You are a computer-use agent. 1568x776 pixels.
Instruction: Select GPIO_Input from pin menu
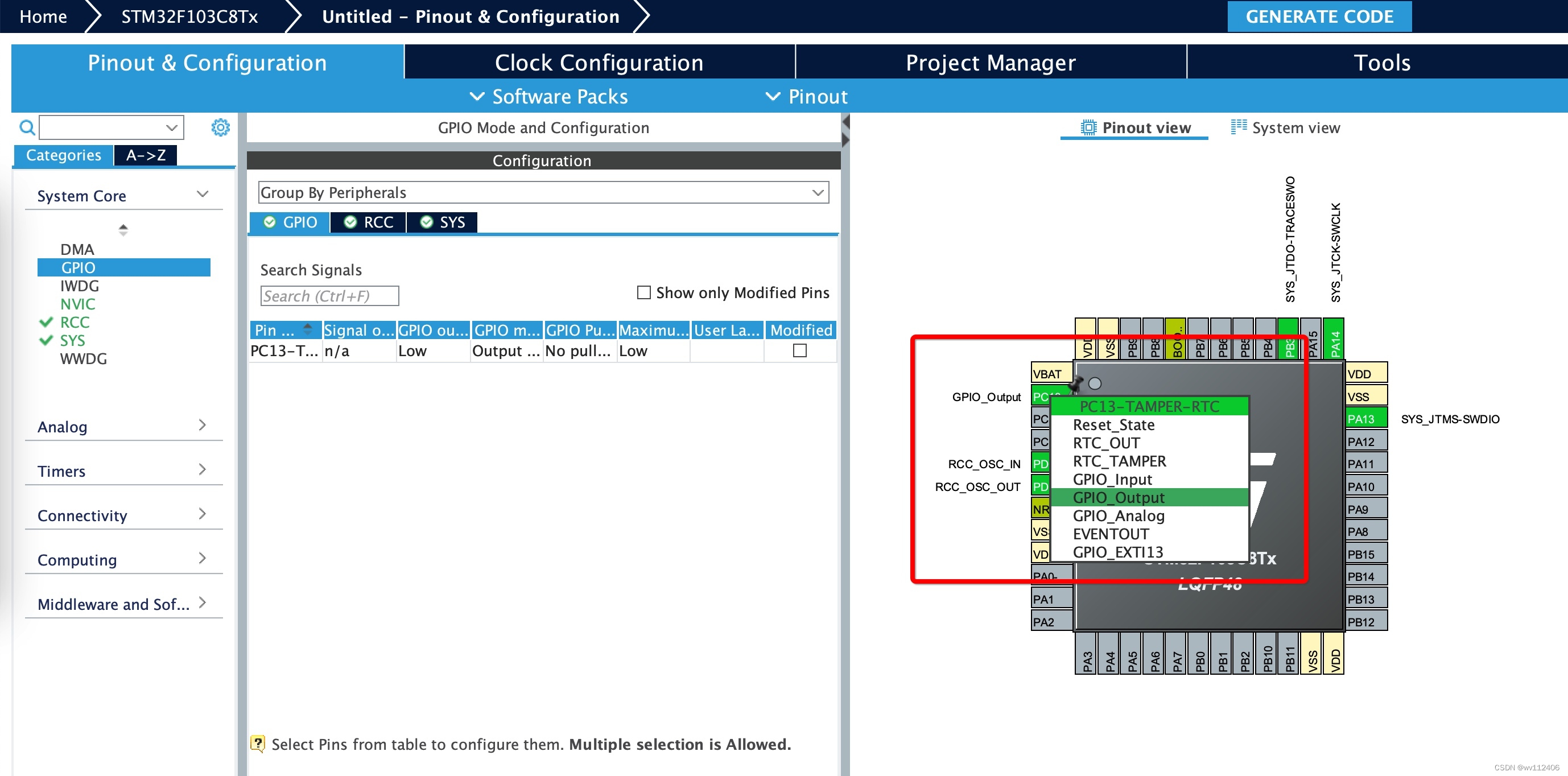pos(1112,479)
